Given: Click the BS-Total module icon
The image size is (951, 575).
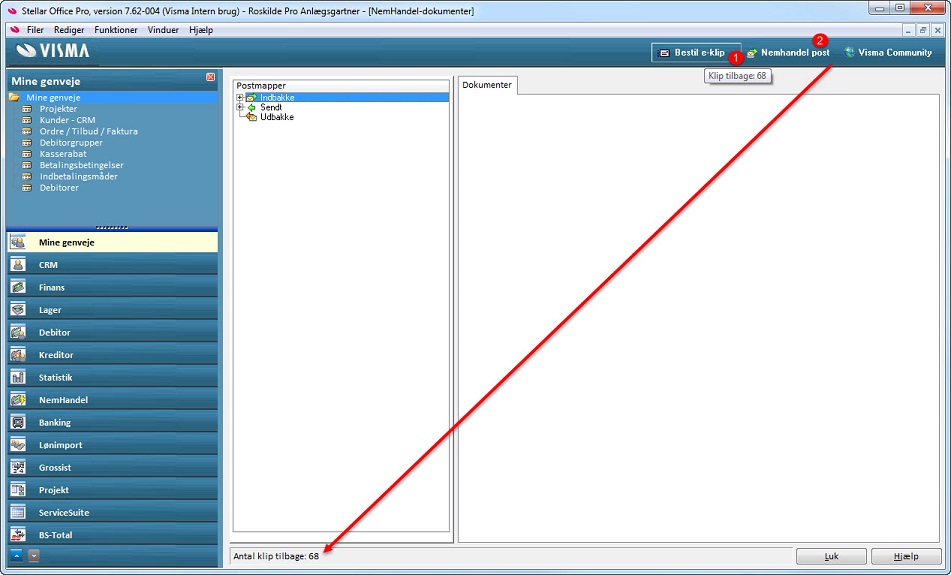Looking at the screenshot, I should click(18, 534).
